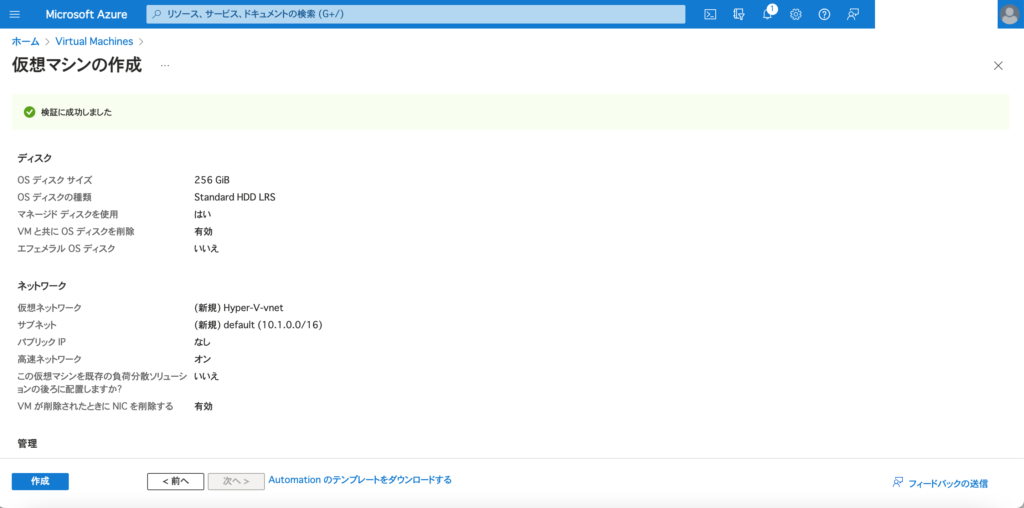Click the オン value for accelerated networking

coord(202,358)
